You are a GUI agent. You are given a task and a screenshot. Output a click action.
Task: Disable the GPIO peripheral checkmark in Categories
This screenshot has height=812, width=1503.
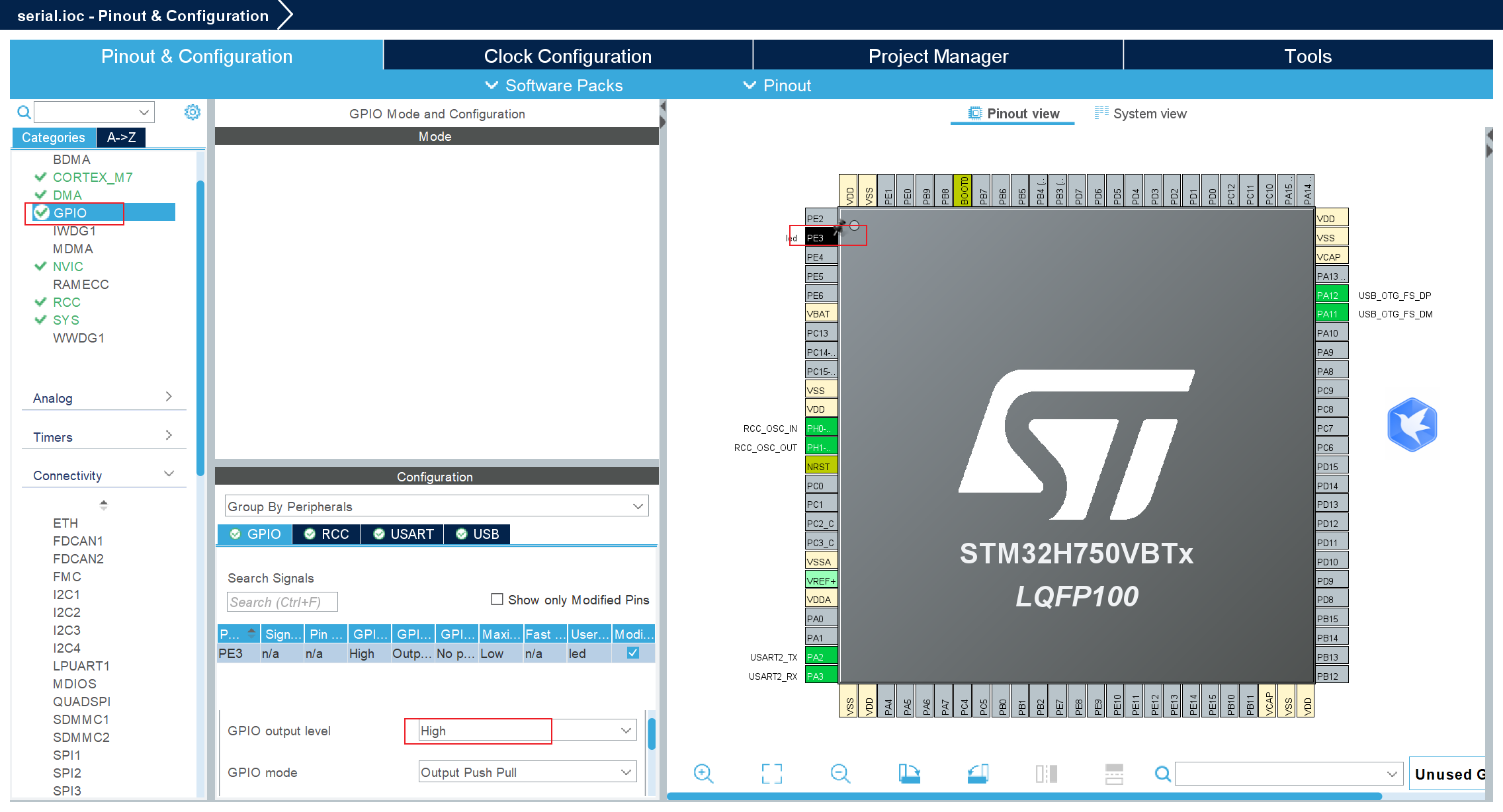[40, 212]
